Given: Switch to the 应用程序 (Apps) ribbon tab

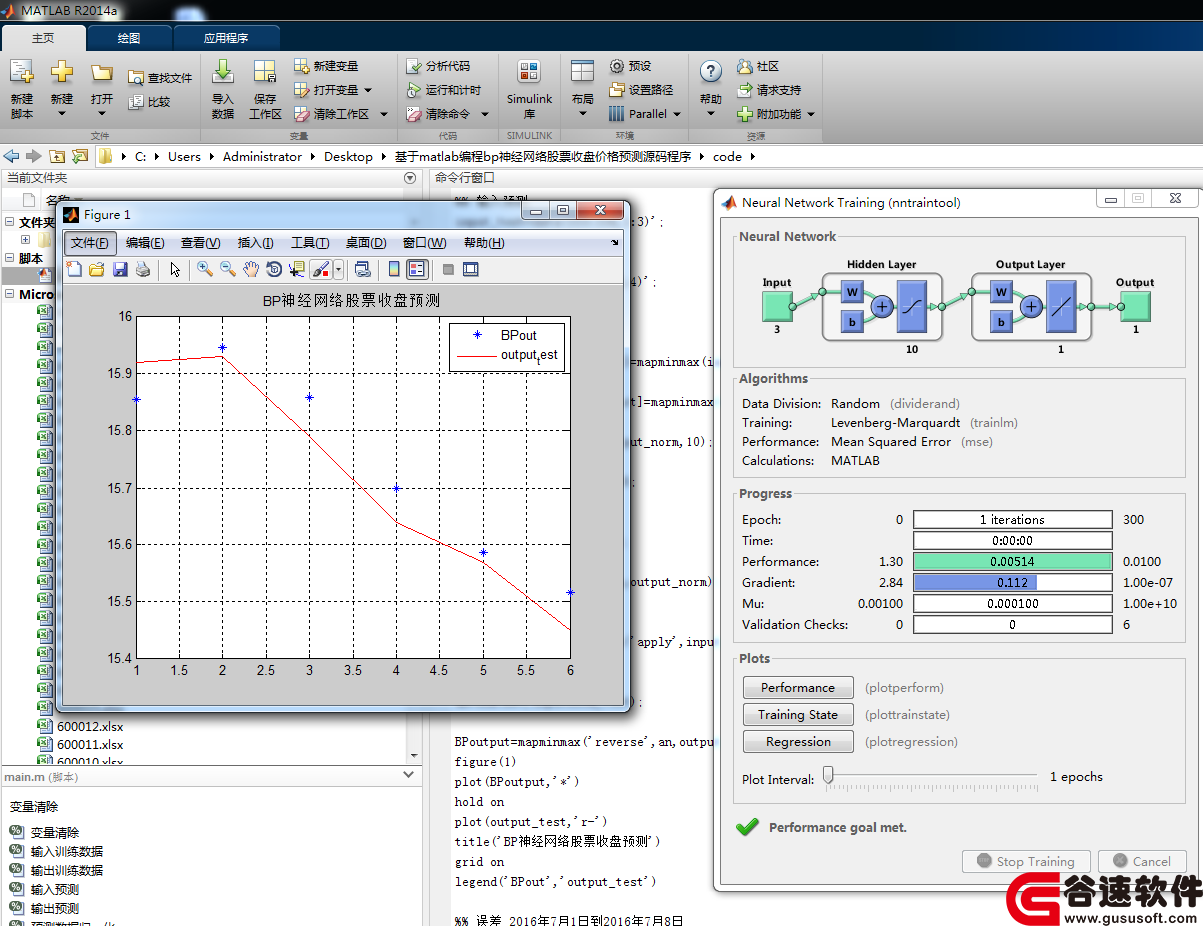Looking at the screenshot, I should (226, 38).
